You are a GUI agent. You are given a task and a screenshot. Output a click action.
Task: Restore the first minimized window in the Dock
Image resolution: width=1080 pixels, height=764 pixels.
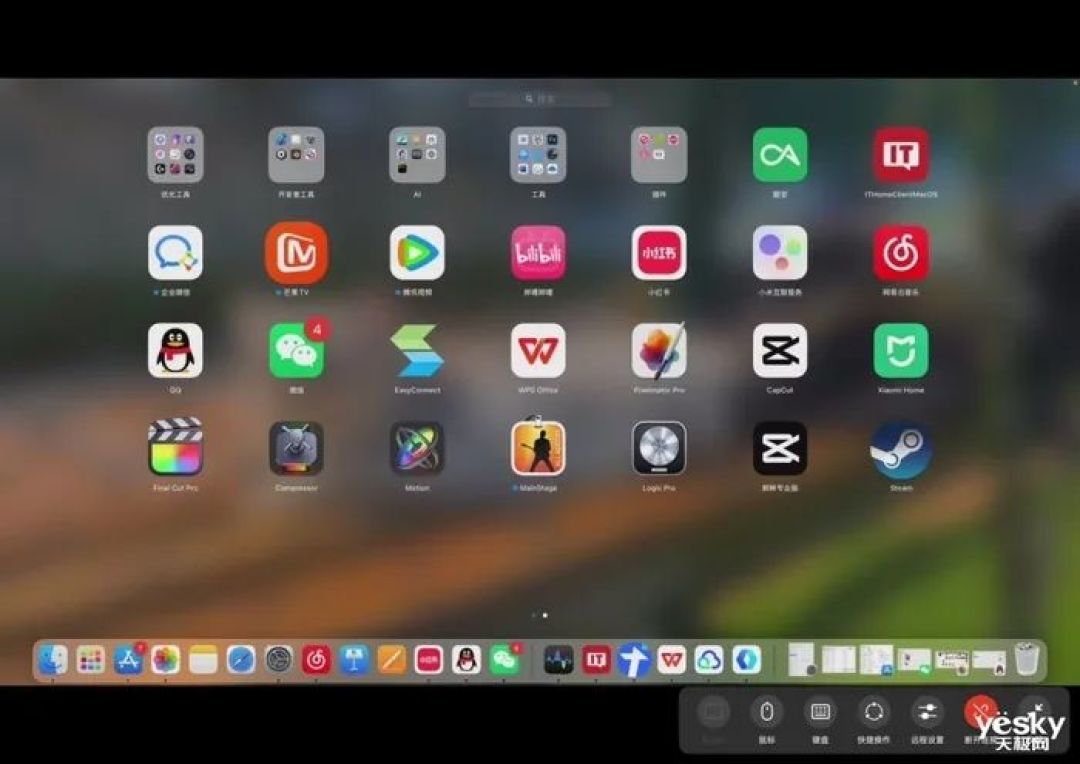801,659
